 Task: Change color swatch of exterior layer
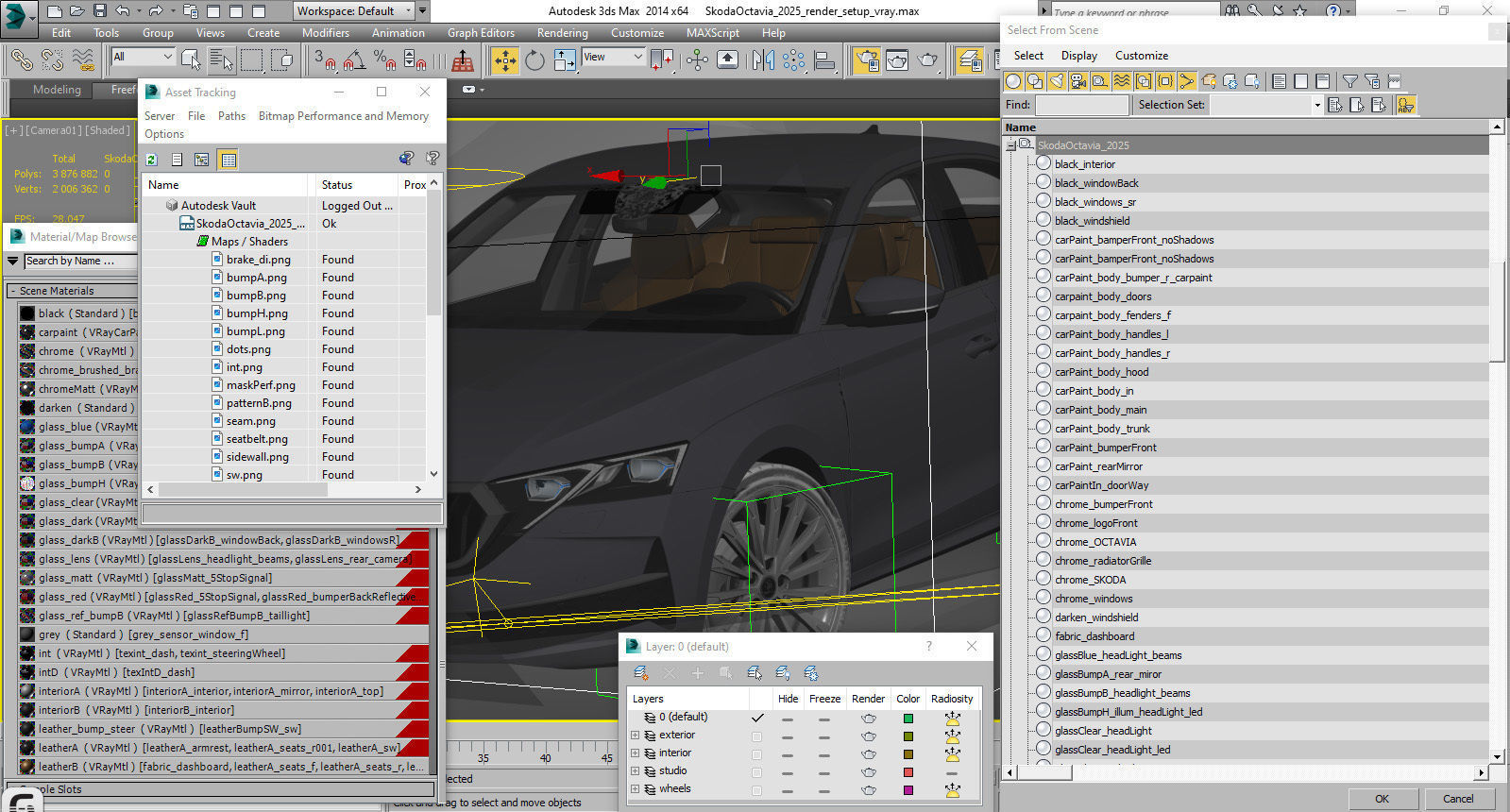pos(908,736)
